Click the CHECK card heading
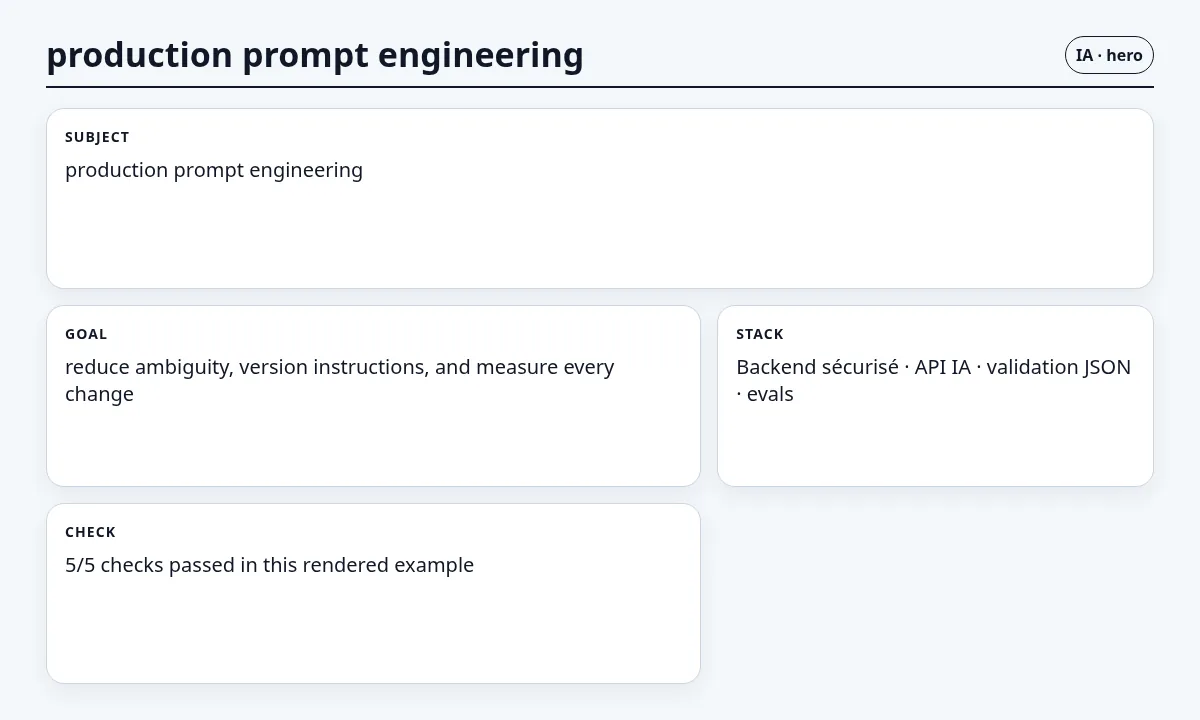The height and width of the screenshot is (720, 1200). point(90,532)
